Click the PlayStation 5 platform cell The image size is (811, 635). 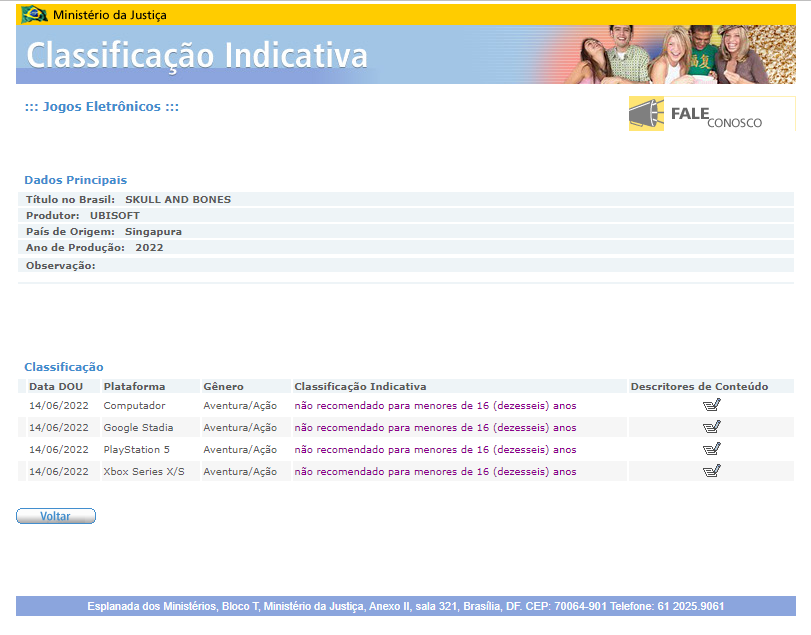[137, 449]
